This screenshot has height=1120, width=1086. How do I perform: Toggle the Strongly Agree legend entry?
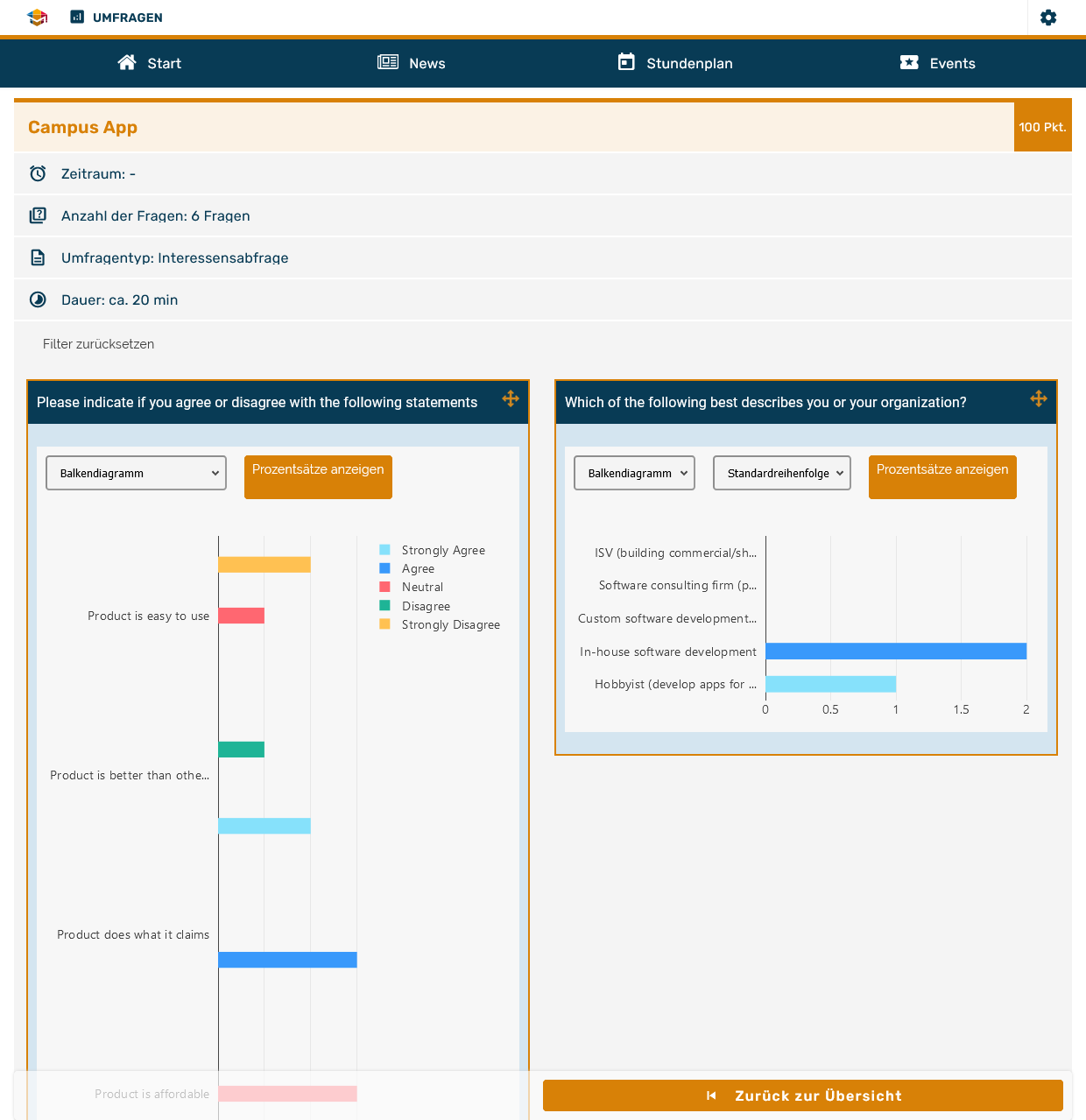pyautogui.click(x=384, y=550)
